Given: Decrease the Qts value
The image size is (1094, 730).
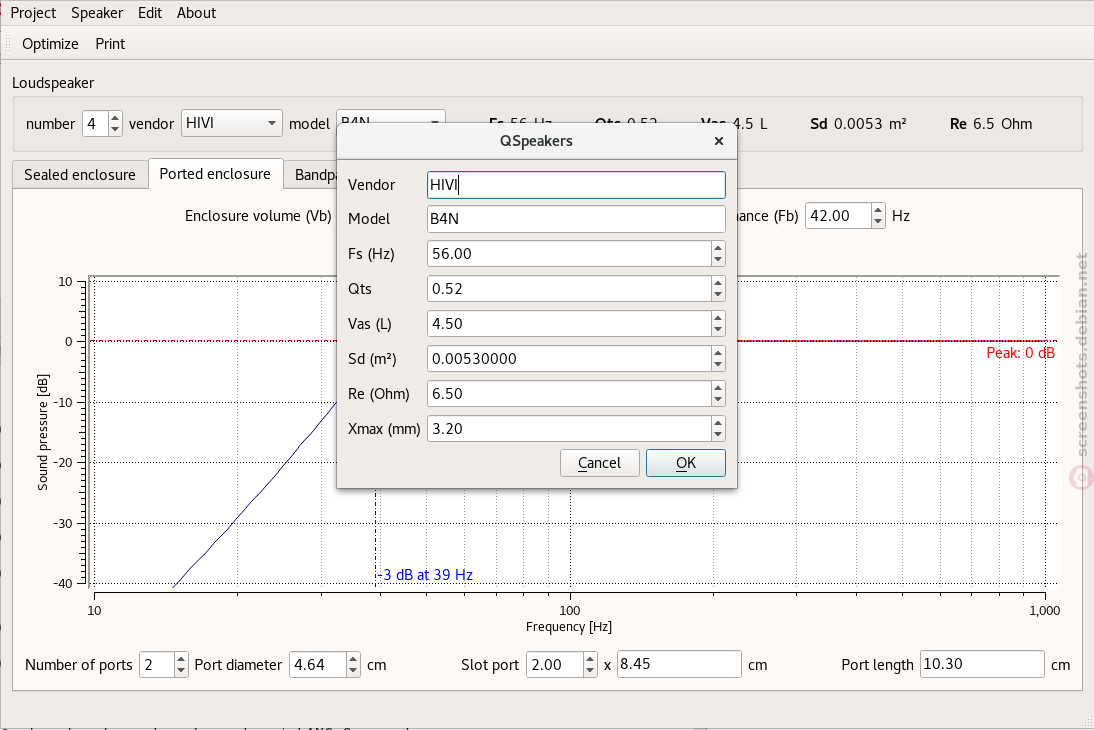Looking at the screenshot, I should (718, 295).
